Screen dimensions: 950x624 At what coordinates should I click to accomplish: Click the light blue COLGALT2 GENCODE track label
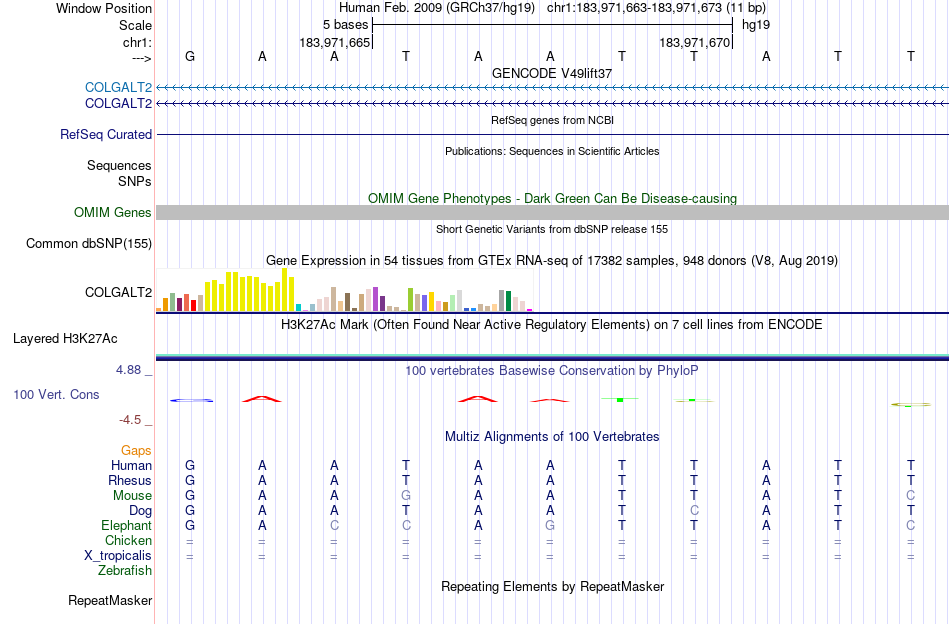tap(118, 87)
